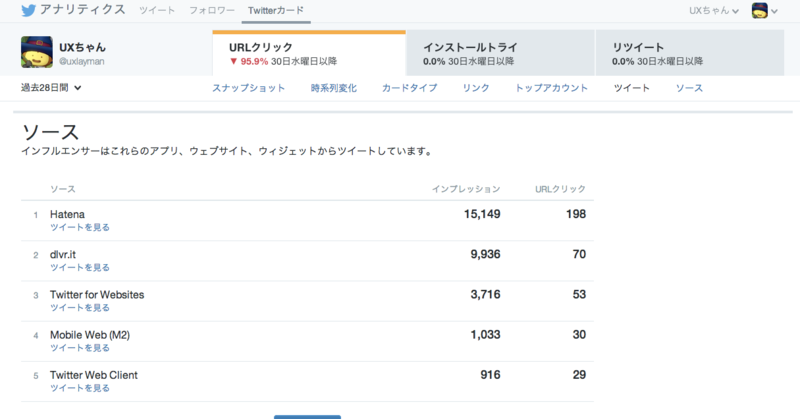Click ツイートを見る under Twitter Web Client
This screenshot has height=419, width=800.
tap(80, 388)
